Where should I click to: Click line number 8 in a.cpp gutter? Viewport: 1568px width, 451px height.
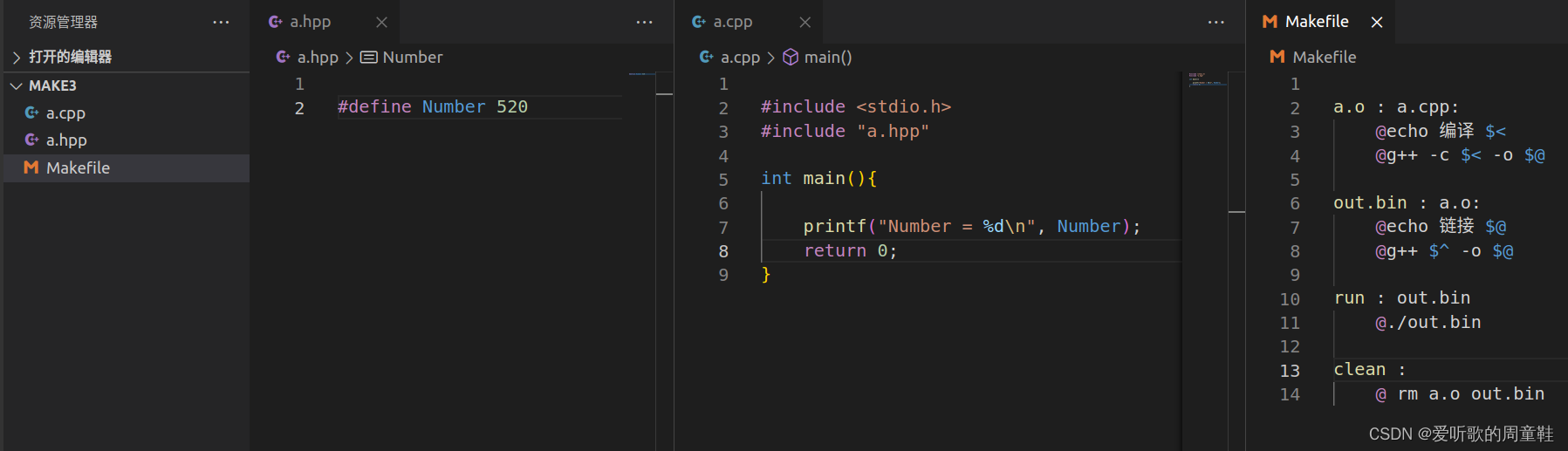coord(723,251)
